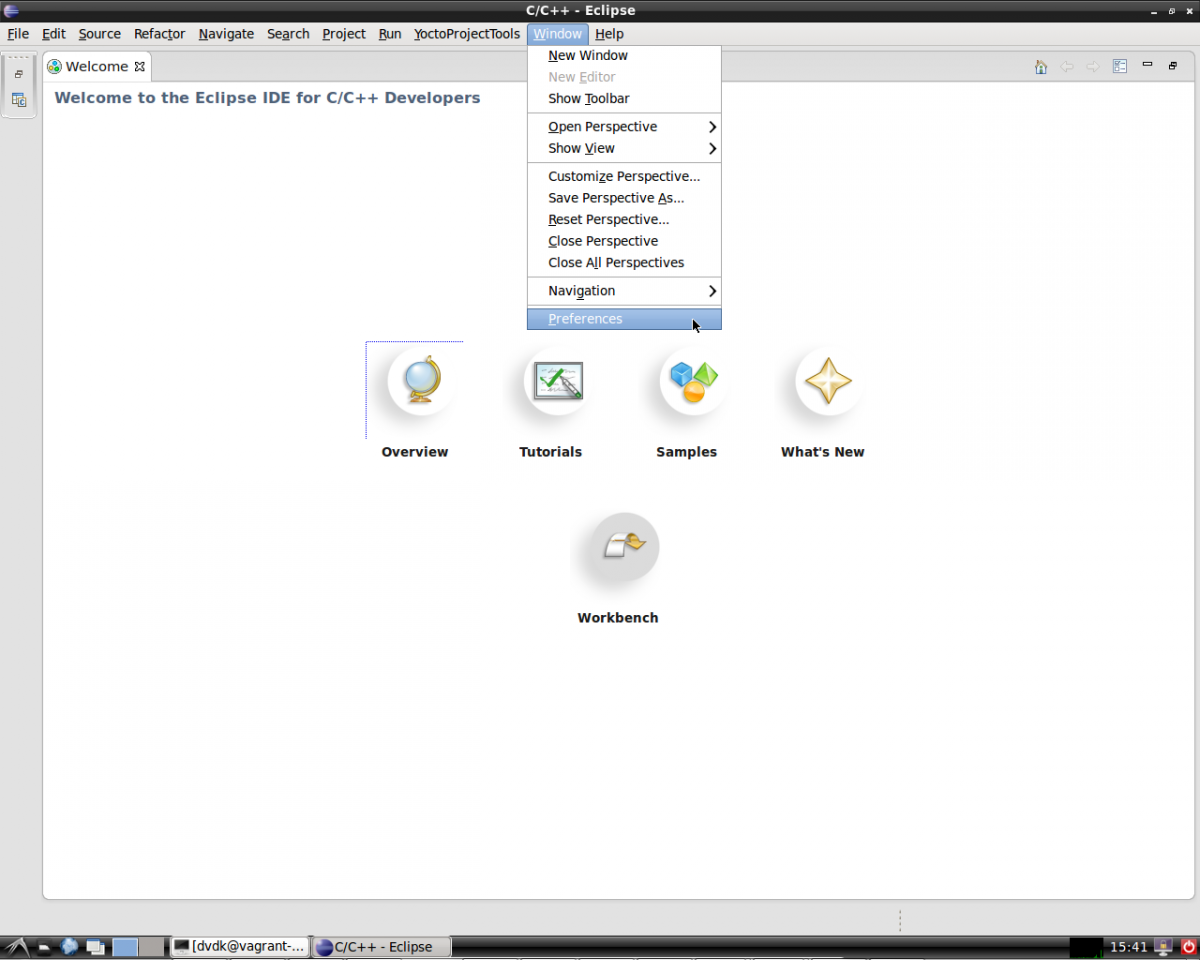
Task: Click the Samples shapes icon
Action: (693, 381)
